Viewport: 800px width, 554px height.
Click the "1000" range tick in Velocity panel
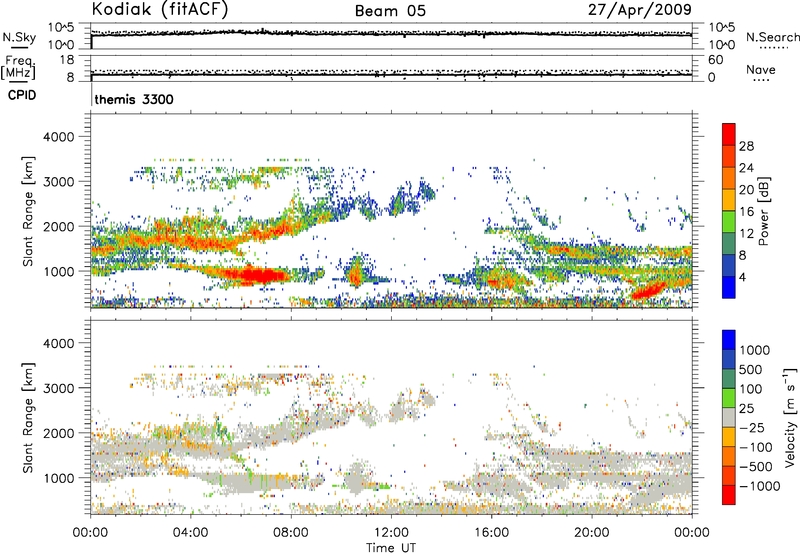59,478
